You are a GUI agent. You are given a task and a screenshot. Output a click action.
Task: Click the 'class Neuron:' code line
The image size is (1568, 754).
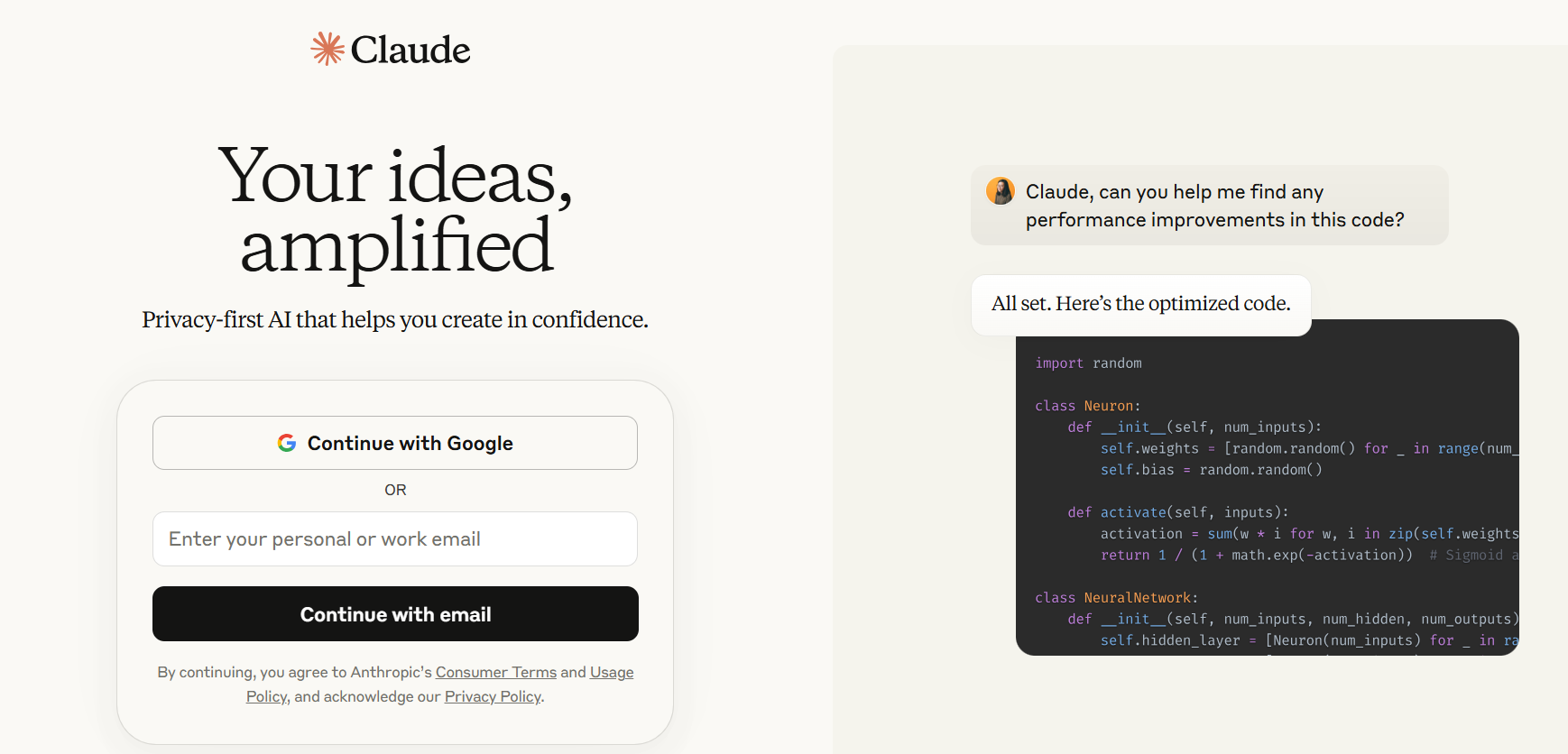pos(1088,406)
